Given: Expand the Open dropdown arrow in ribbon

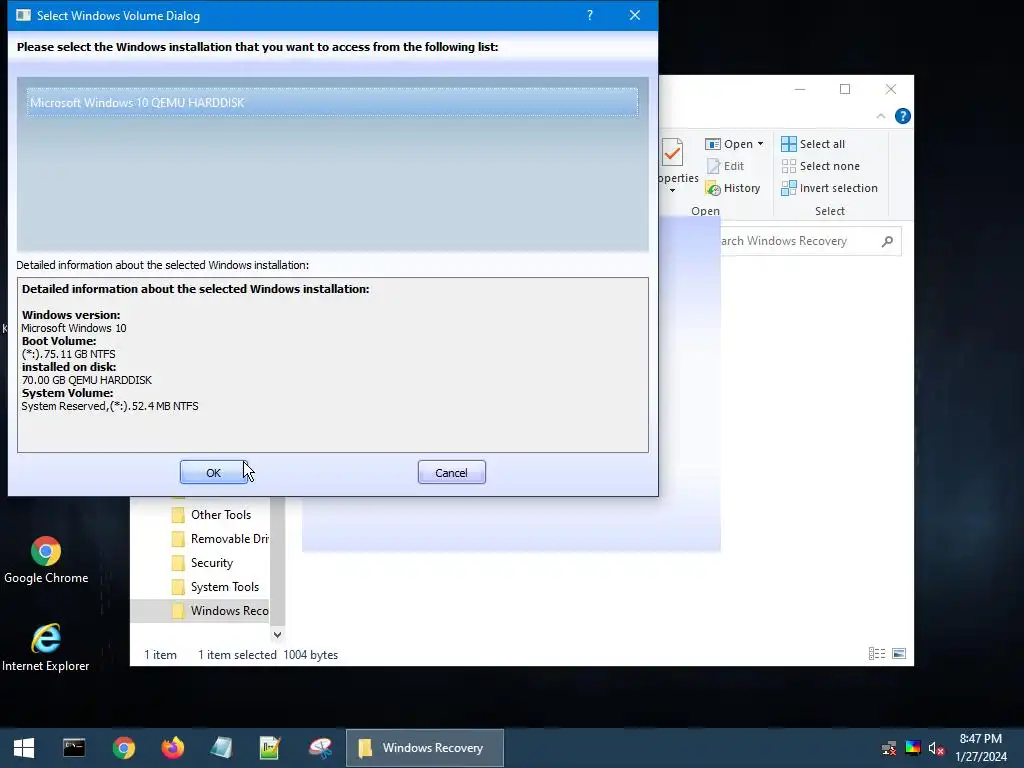Looking at the screenshot, I should pos(761,144).
